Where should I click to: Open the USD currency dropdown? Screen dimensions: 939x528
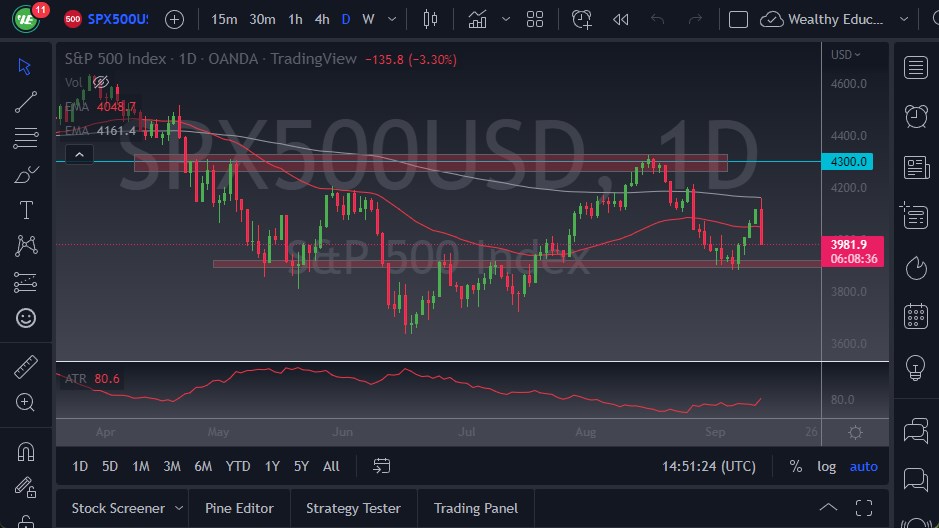click(846, 55)
